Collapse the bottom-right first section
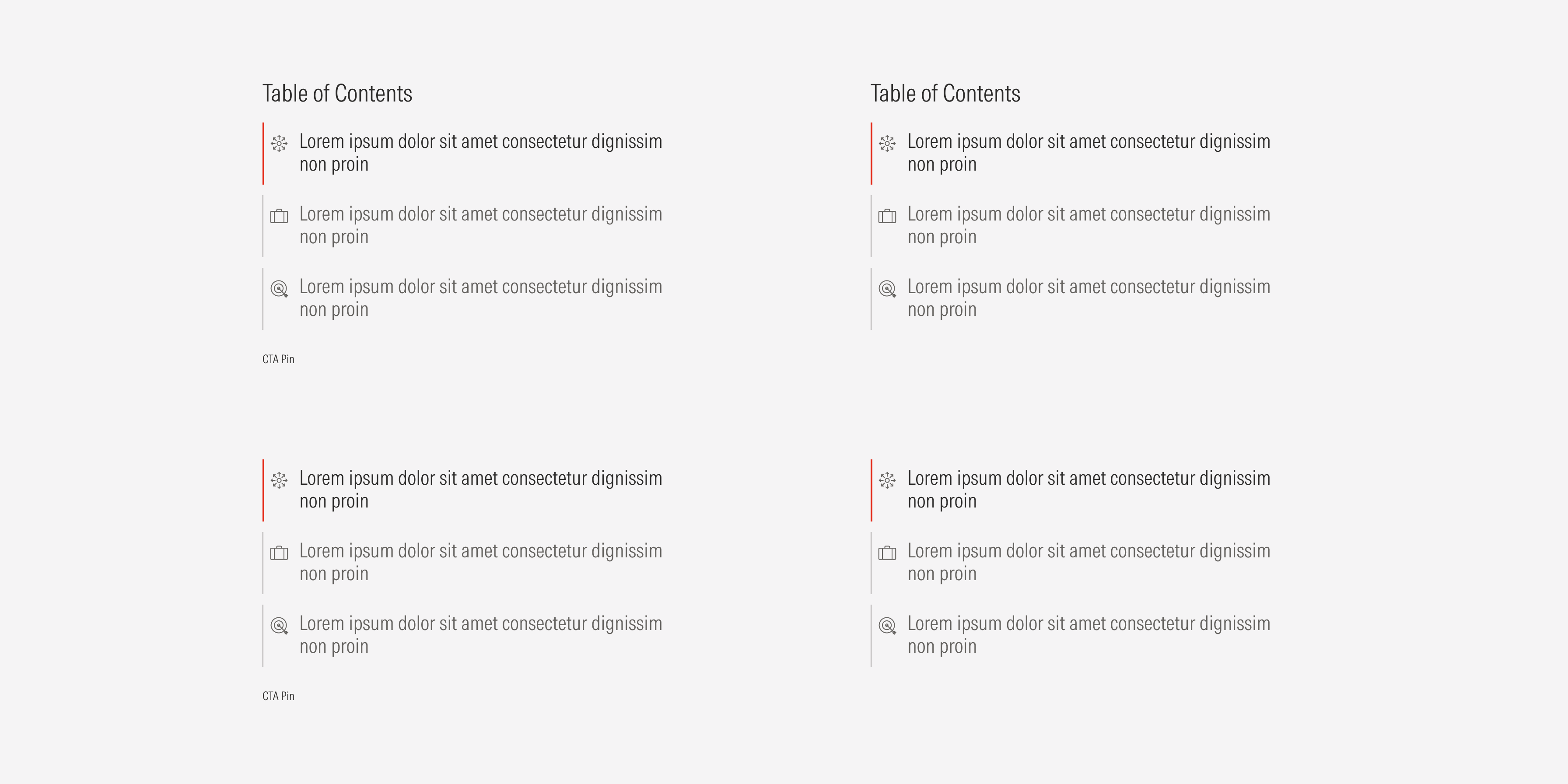Image resolution: width=1568 pixels, height=784 pixels. pyautogui.click(x=1088, y=490)
